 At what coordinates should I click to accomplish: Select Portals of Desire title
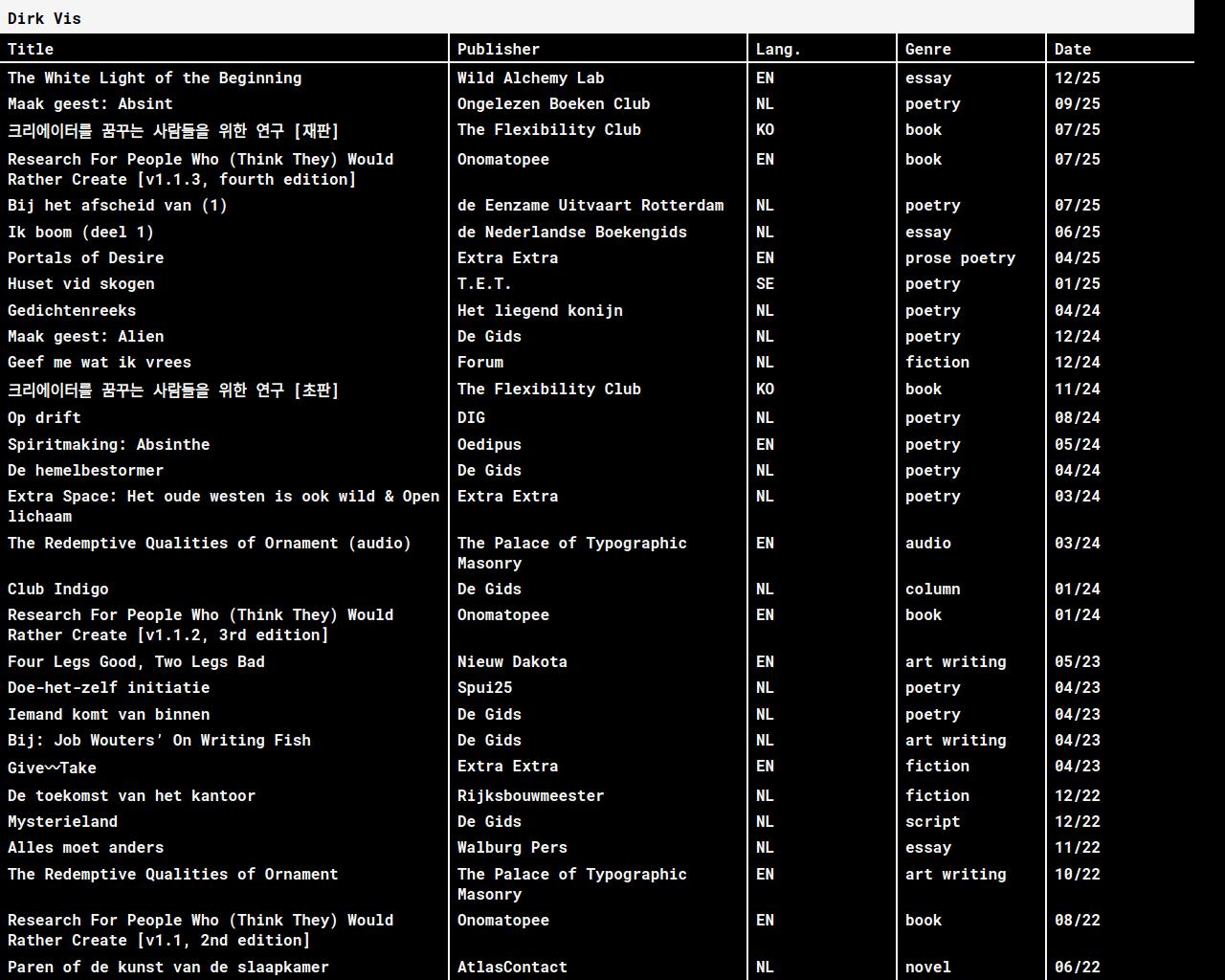85,258
